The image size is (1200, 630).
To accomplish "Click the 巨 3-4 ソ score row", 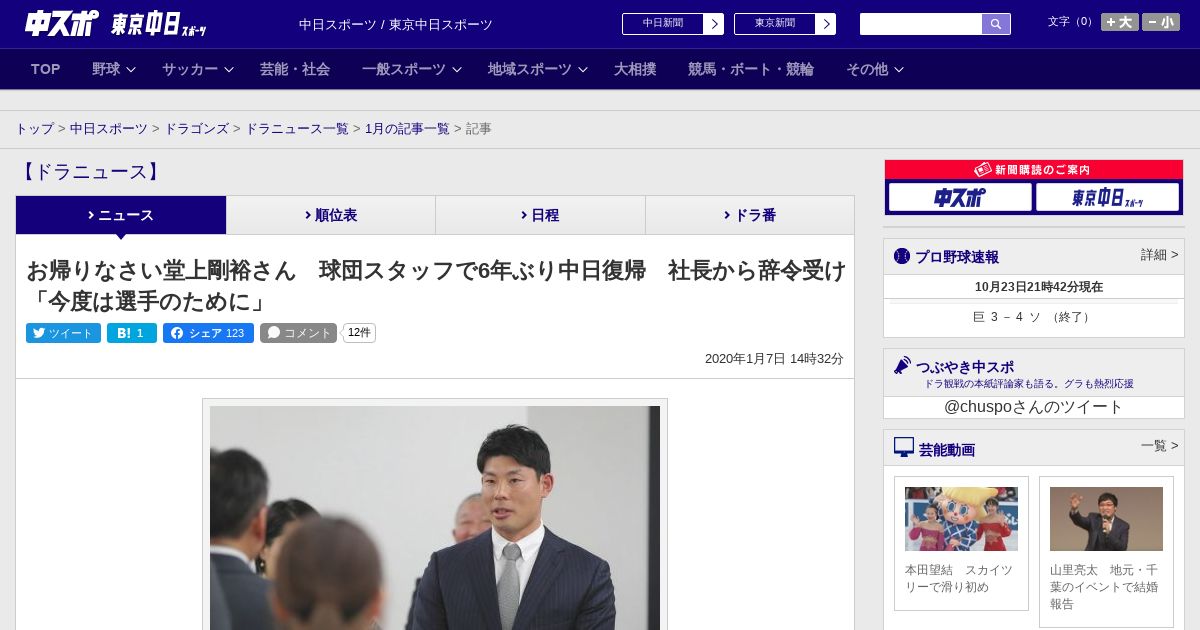I will click(x=1033, y=317).
